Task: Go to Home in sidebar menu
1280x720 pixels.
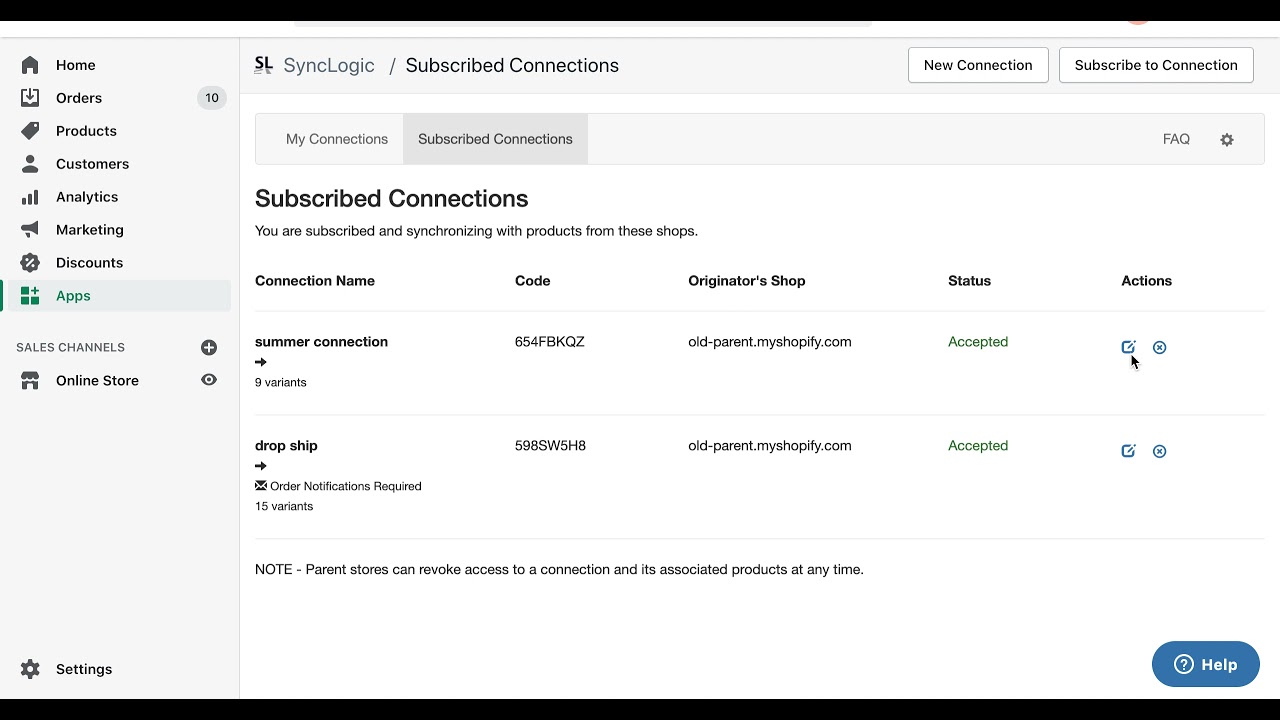Action: coord(76,65)
